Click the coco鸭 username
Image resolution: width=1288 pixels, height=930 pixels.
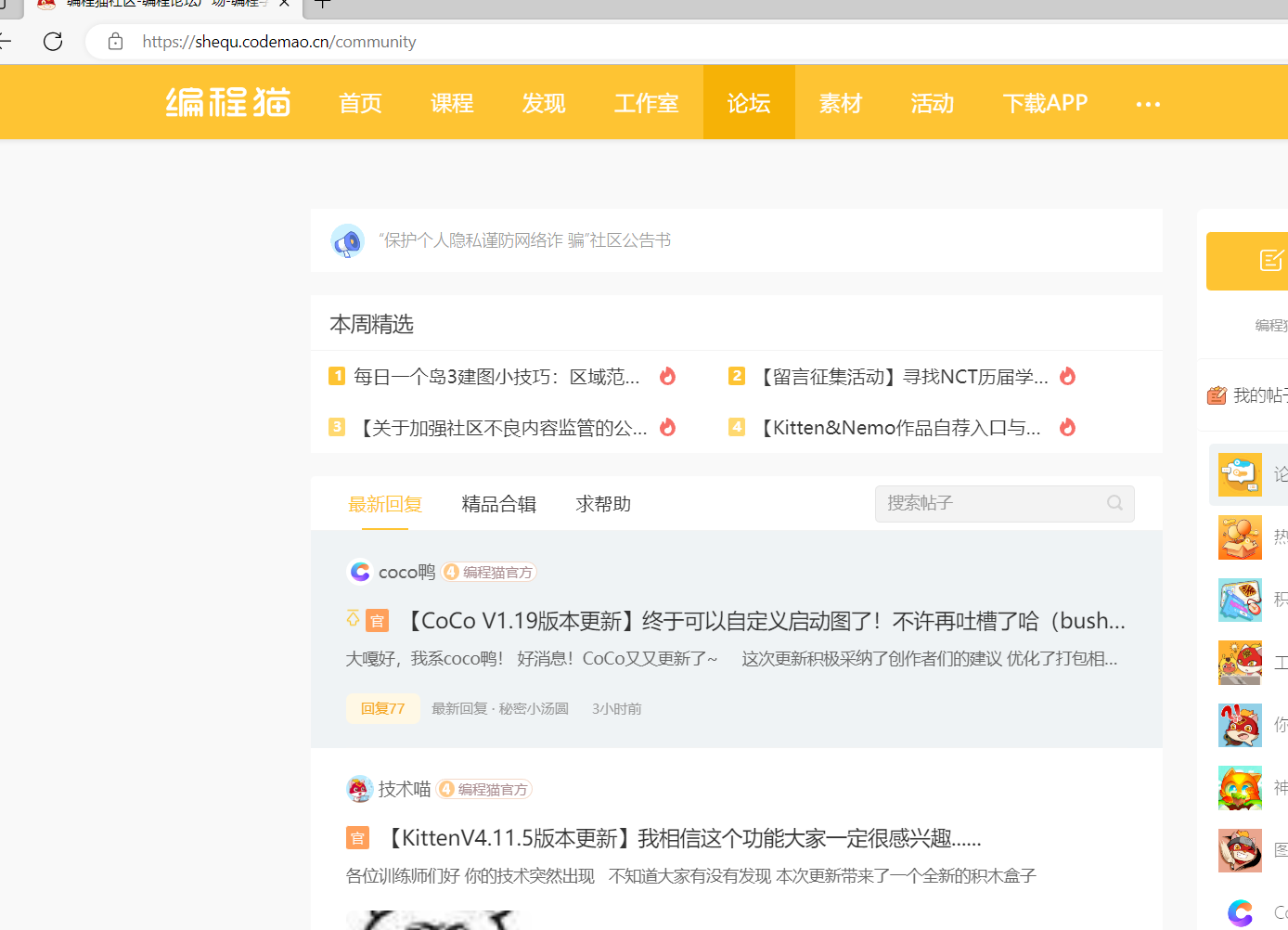[x=406, y=572]
